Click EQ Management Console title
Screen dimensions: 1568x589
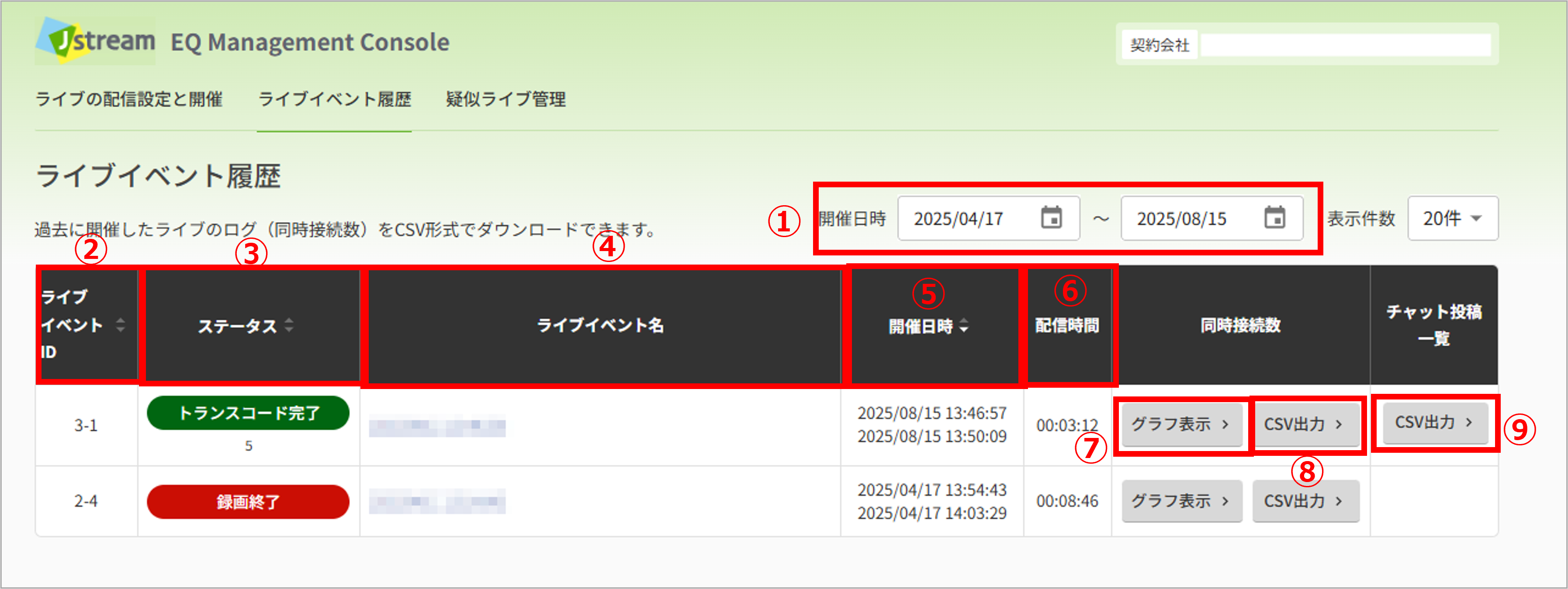click(x=310, y=42)
